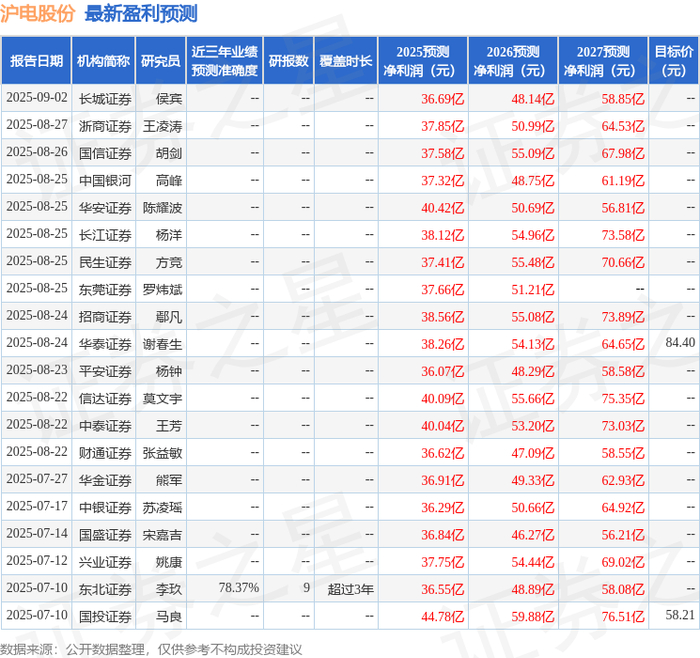
Task: Click 招商证券 institution cell
Action: (105, 317)
